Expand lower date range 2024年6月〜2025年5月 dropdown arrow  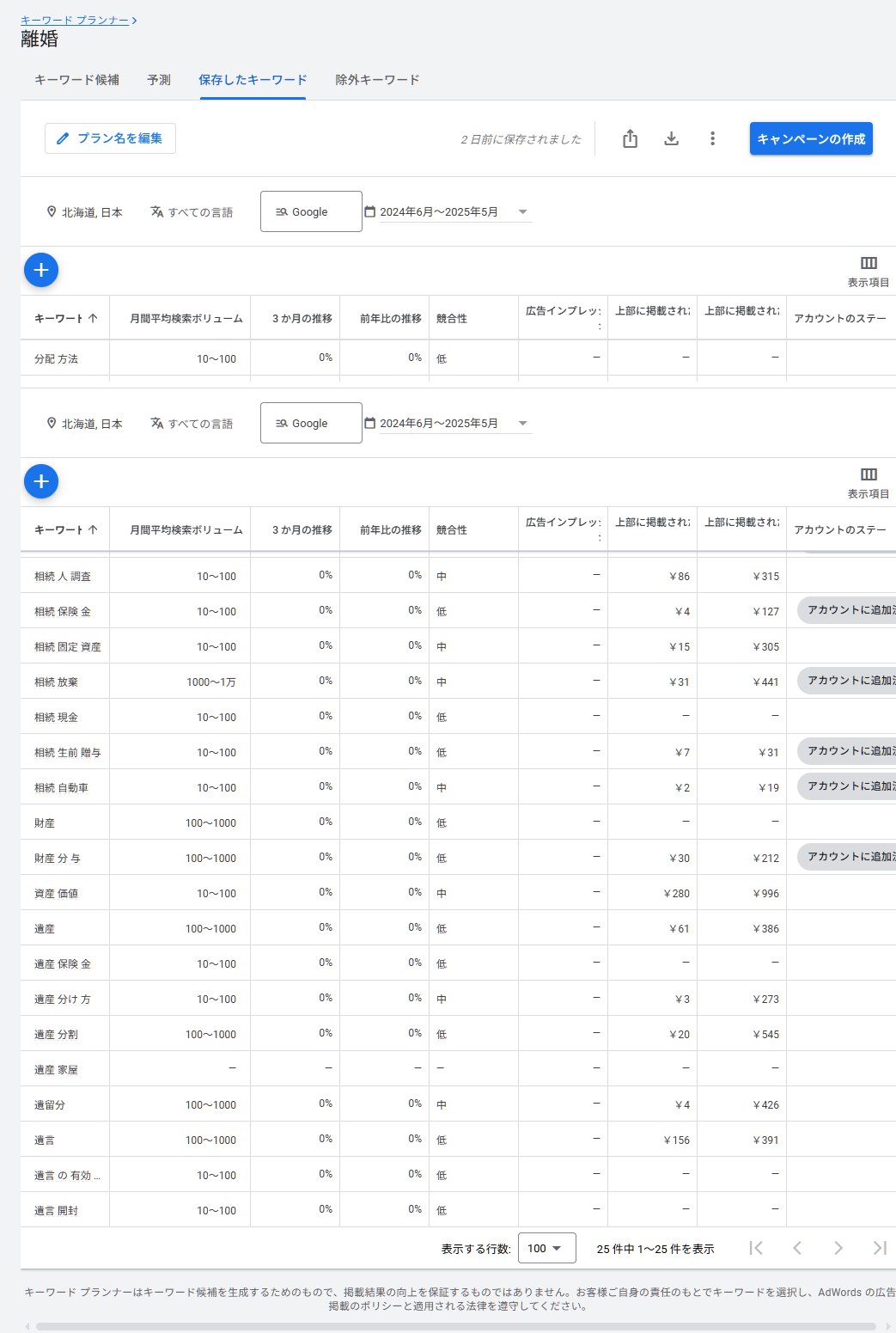pyautogui.click(x=522, y=423)
